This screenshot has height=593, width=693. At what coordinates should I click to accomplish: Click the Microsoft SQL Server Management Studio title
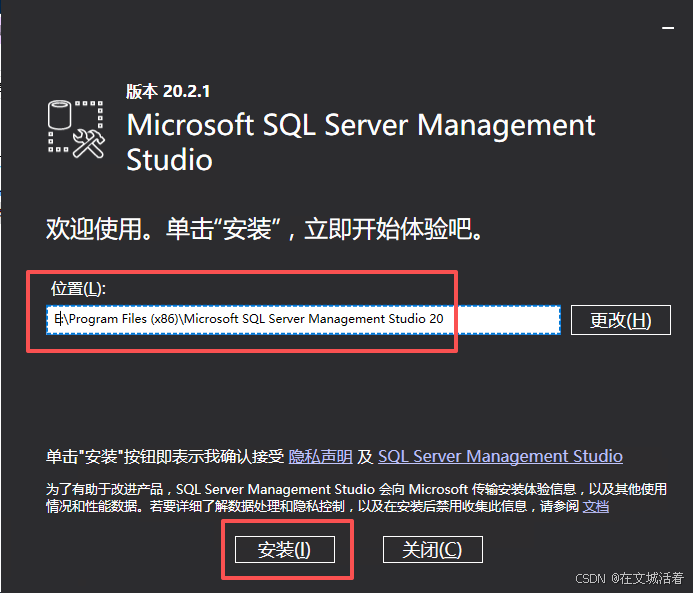[x=361, y=142]
